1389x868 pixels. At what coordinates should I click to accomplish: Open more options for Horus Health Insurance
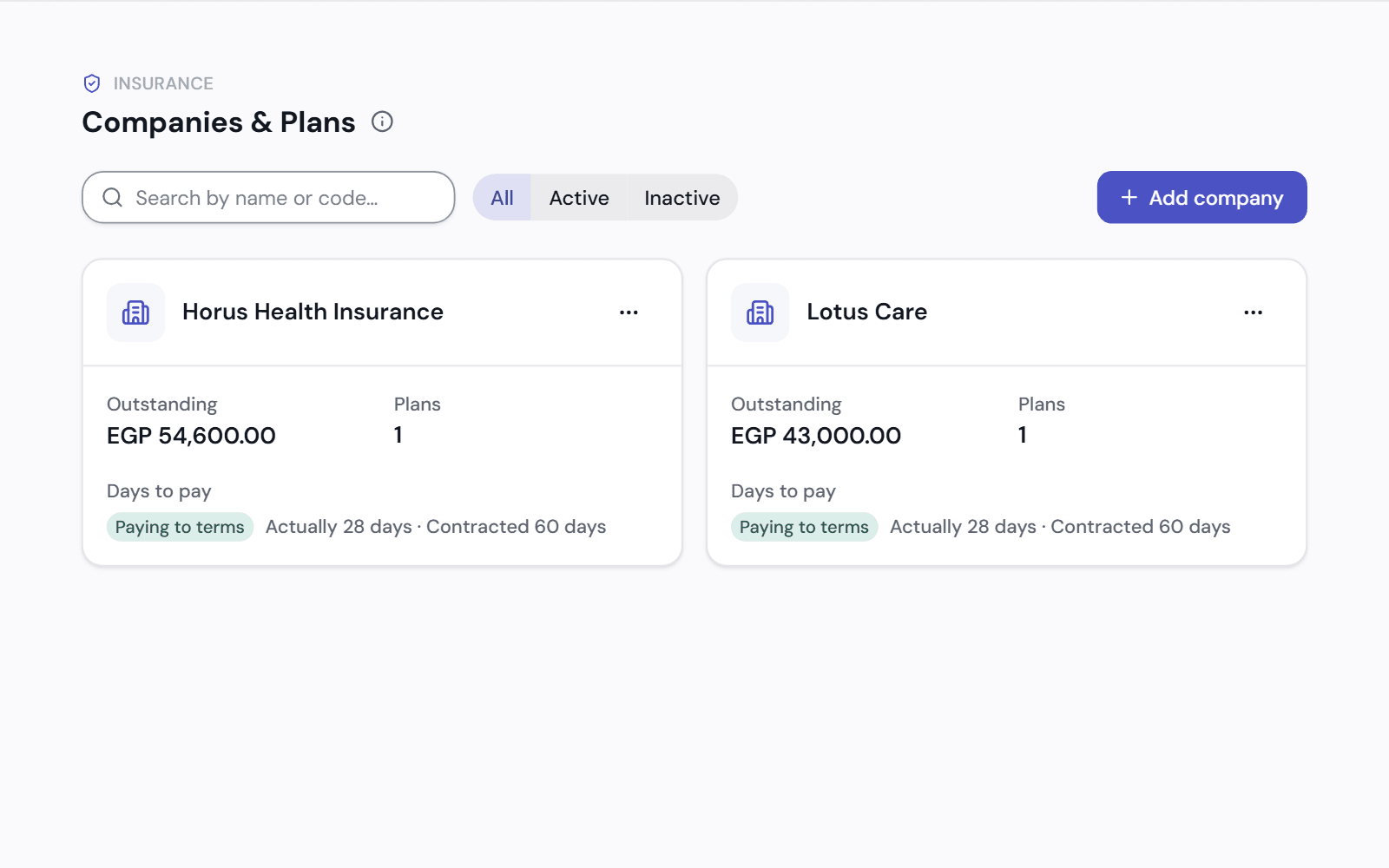point(629,312)
